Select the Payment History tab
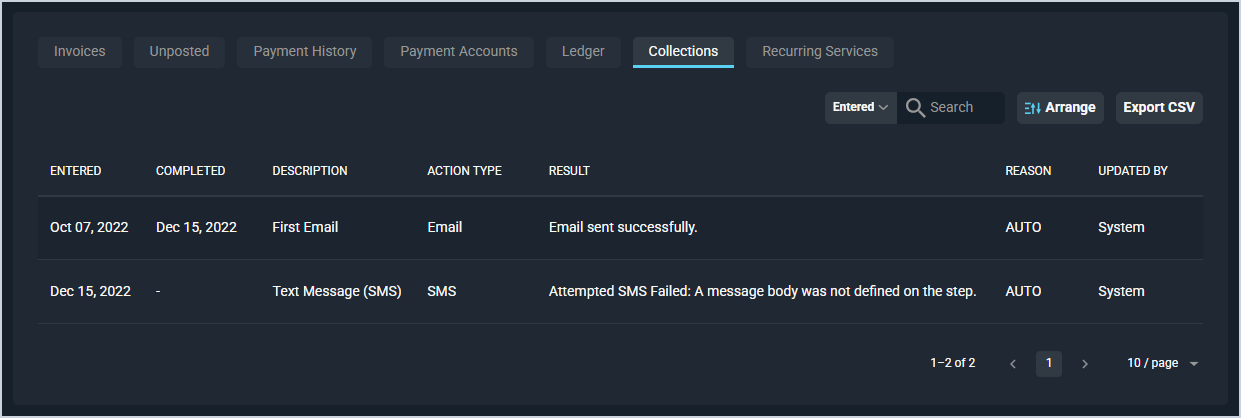1241x418 pixels. tap(305, 52)
